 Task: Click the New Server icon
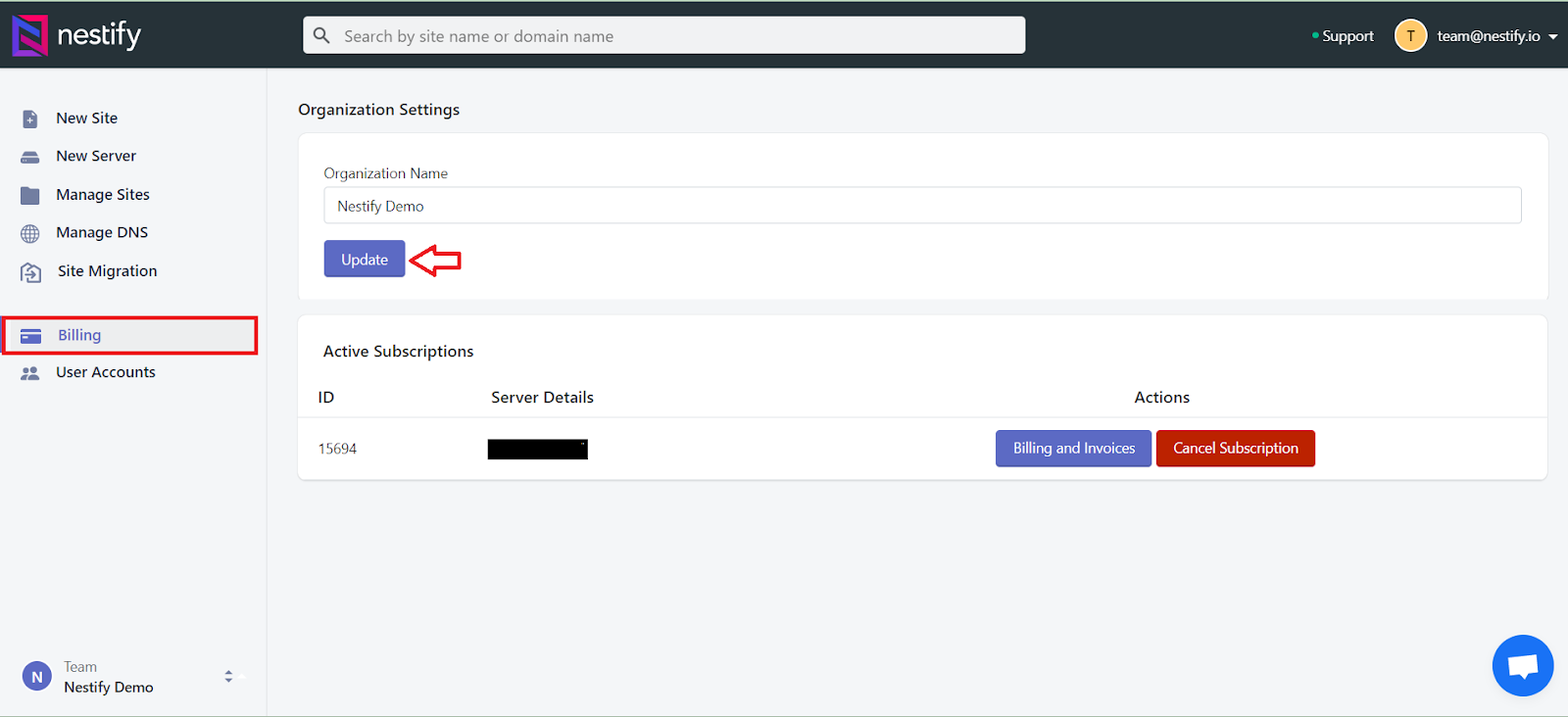30,157
